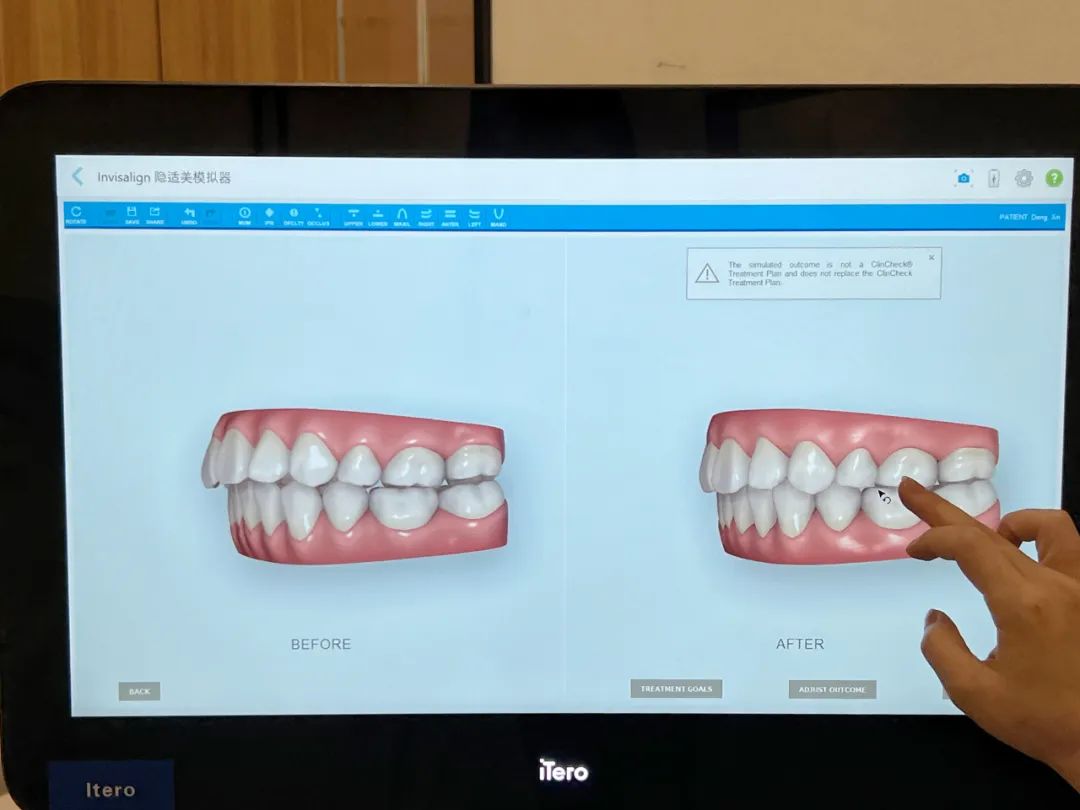The height and width of the screenshot is (810, 1080).
Task: Select the BEFORE teeth model
Action: [355, 486]
